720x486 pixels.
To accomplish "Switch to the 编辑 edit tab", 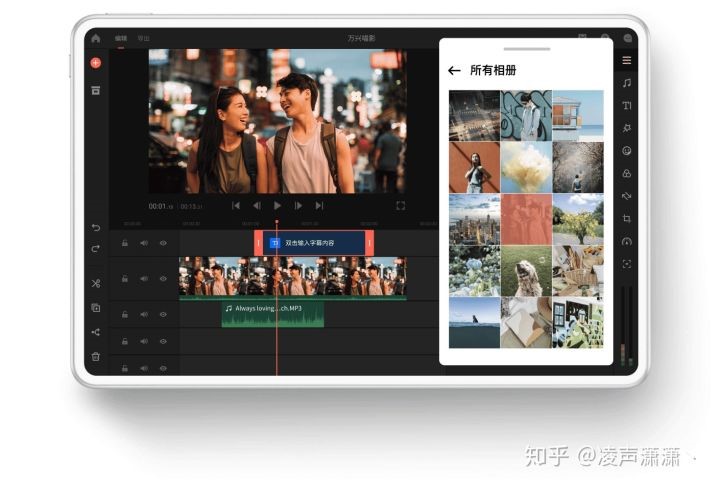I will [121, 39].
